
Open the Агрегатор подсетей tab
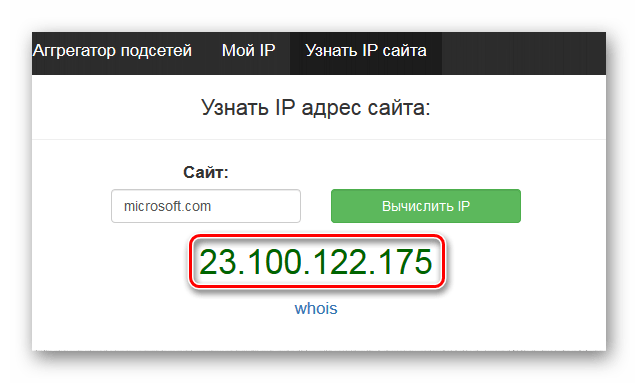[112, 51]
